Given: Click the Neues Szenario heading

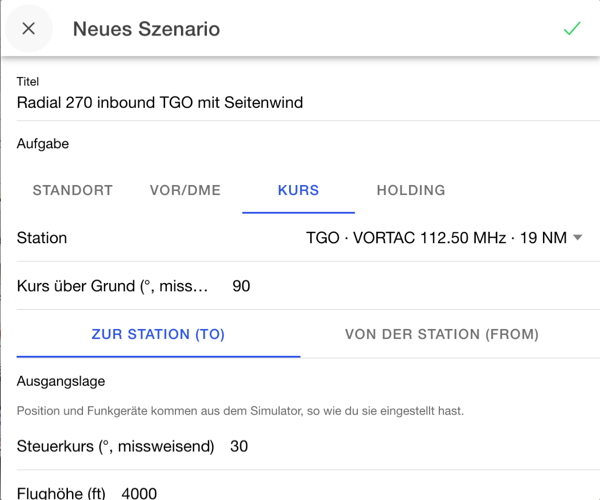Looking at the screenshot, I should click(146, 29).
